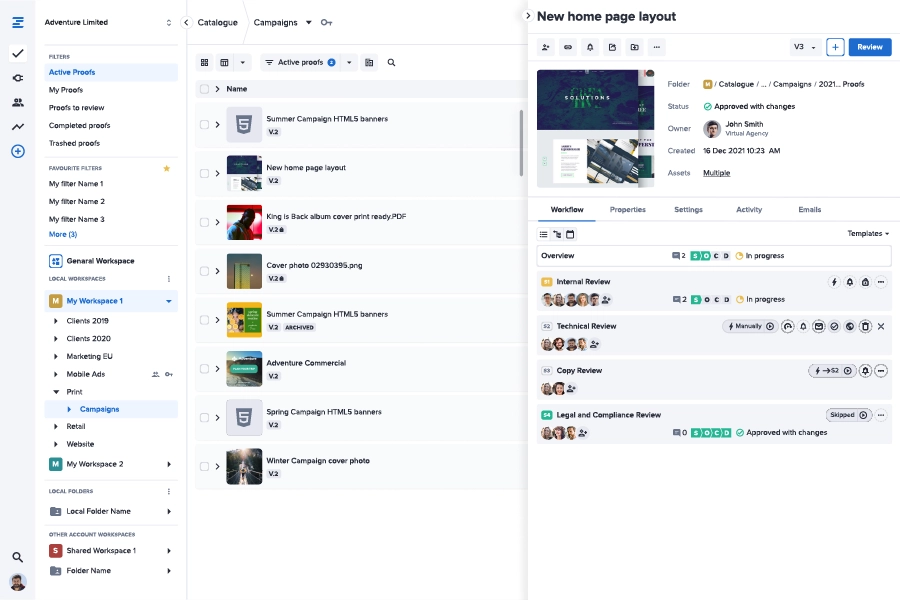
Task: Tick the select-all checkbox beside Name header
Action: [204, 89]
